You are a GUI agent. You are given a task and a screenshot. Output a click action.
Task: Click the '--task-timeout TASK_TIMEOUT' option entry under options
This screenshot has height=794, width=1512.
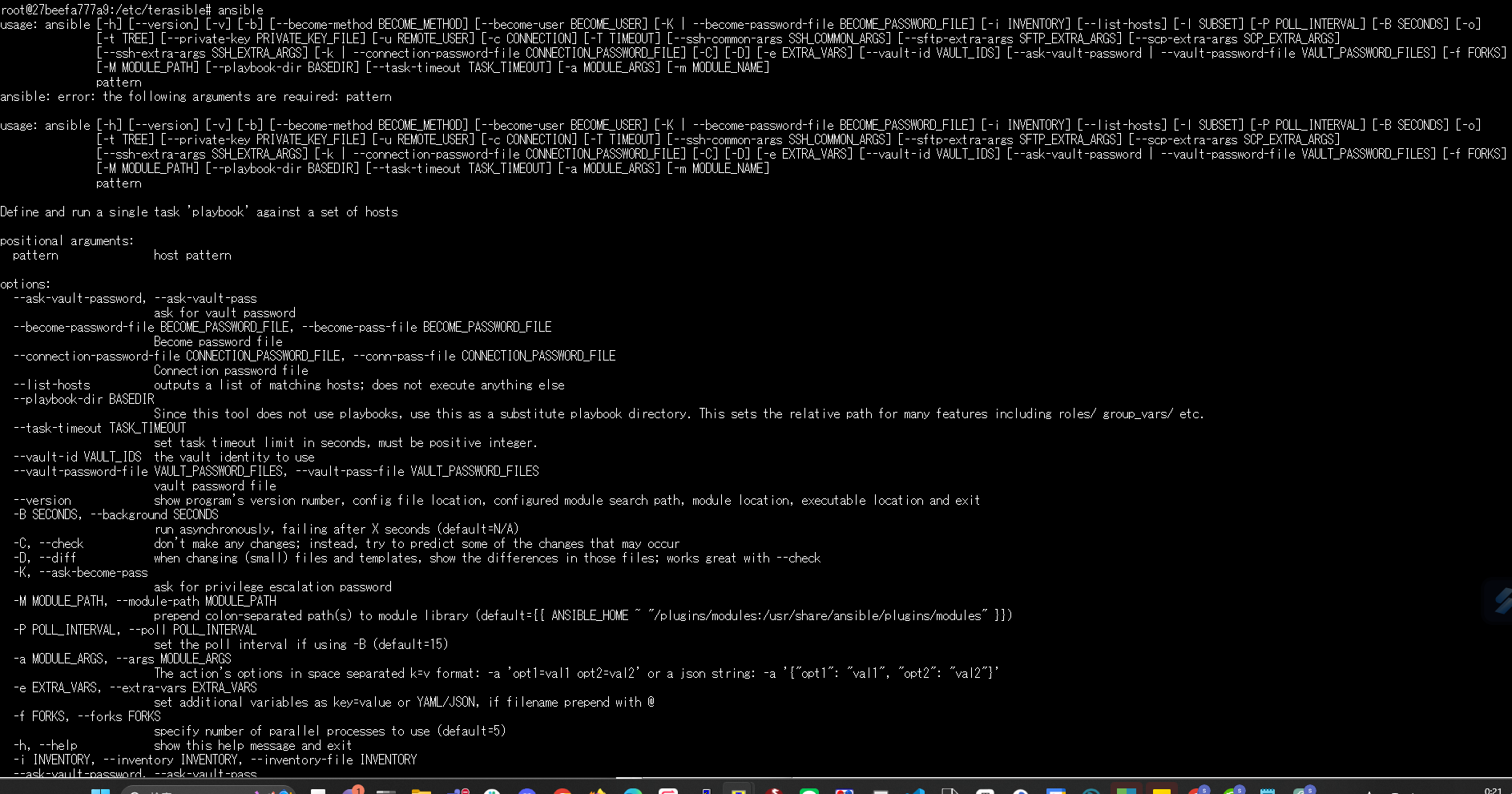point(99,428)
